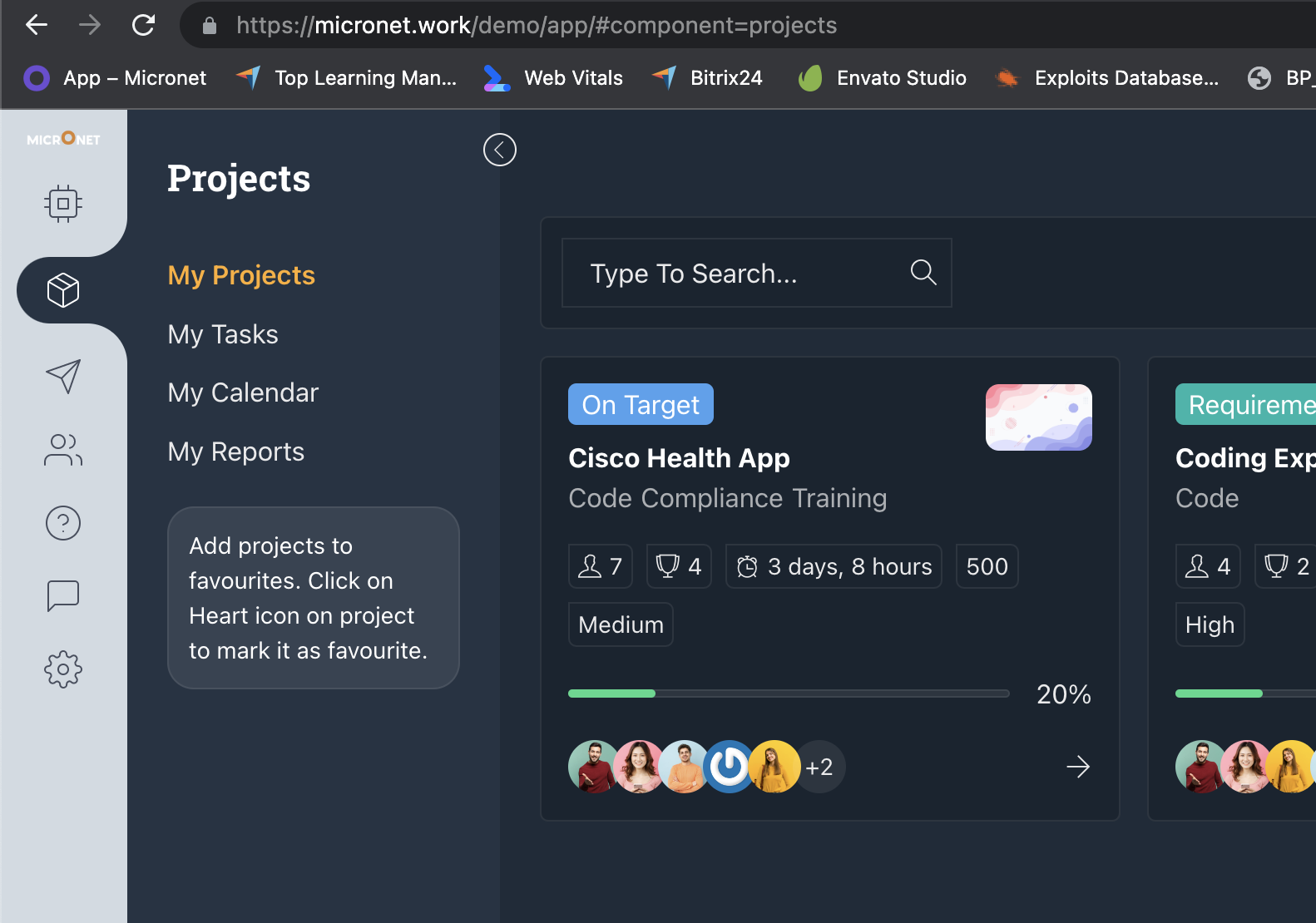Open the Top Learning Man... bookmark
Image resolution: width=1316 pixels, height=923 pixels.
[x=346, y=78]
